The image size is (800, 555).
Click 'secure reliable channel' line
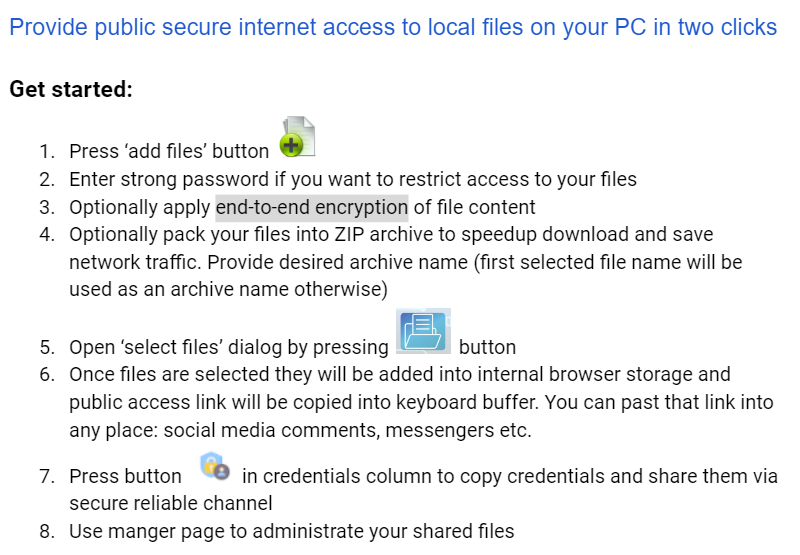[170, 503]
